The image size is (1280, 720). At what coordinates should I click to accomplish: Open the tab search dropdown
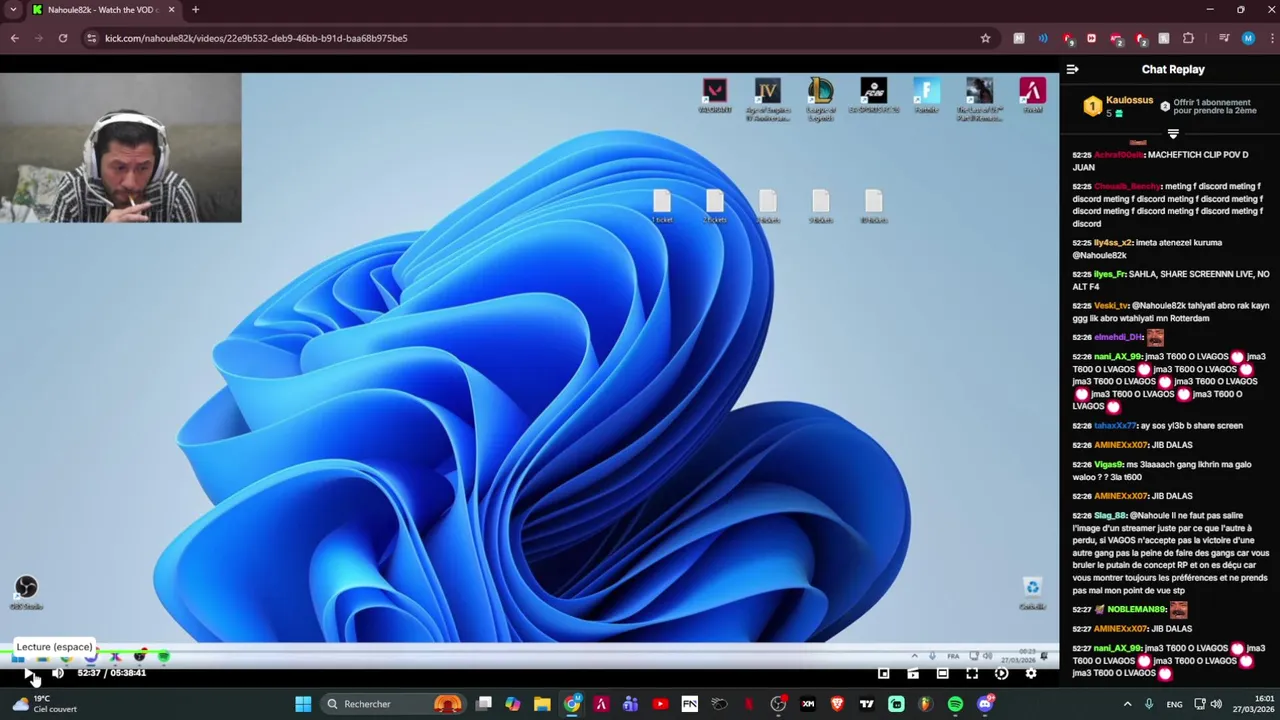tap(13, 10)
